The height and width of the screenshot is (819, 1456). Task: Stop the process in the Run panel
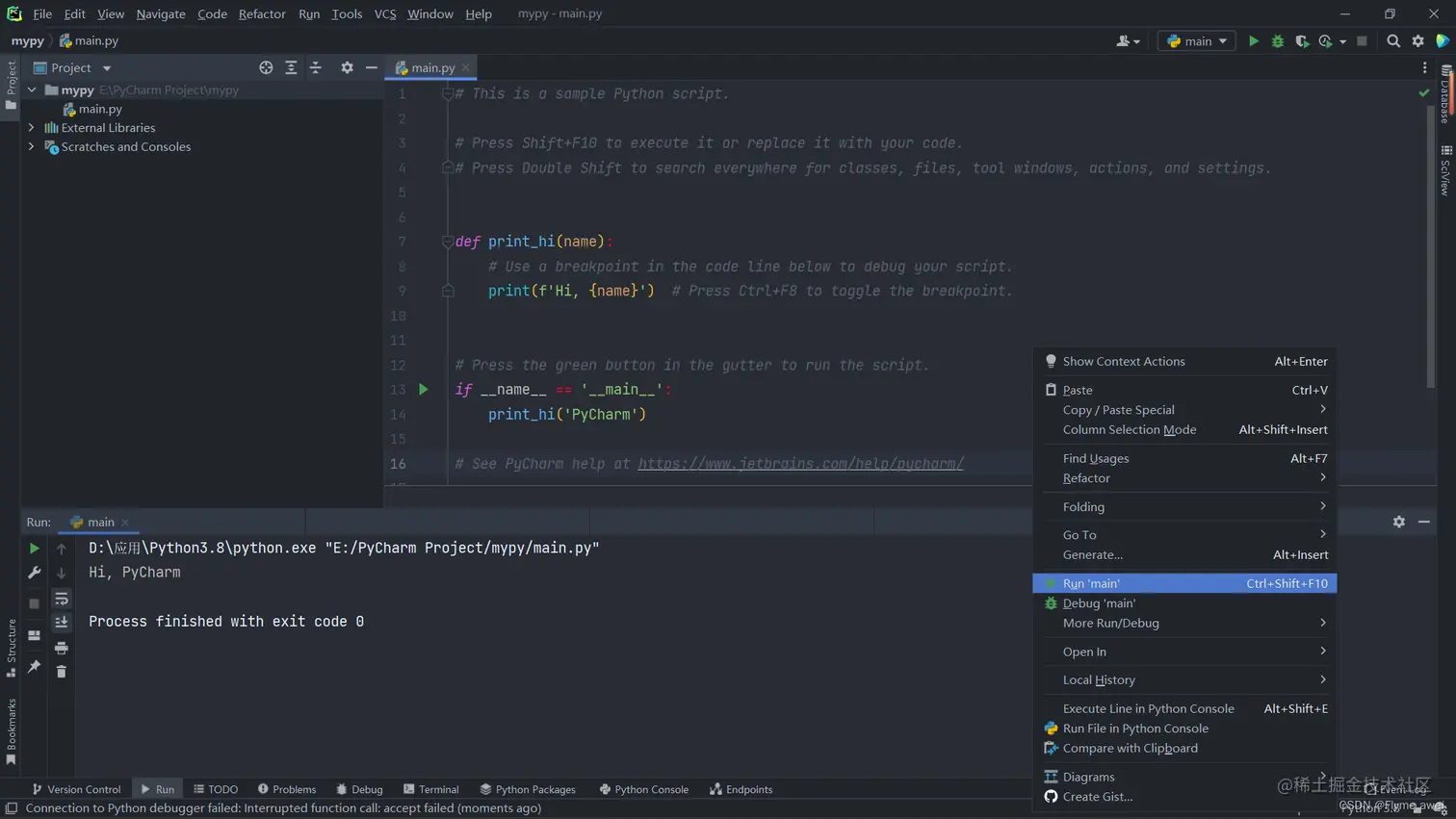(x=34, y=603)
